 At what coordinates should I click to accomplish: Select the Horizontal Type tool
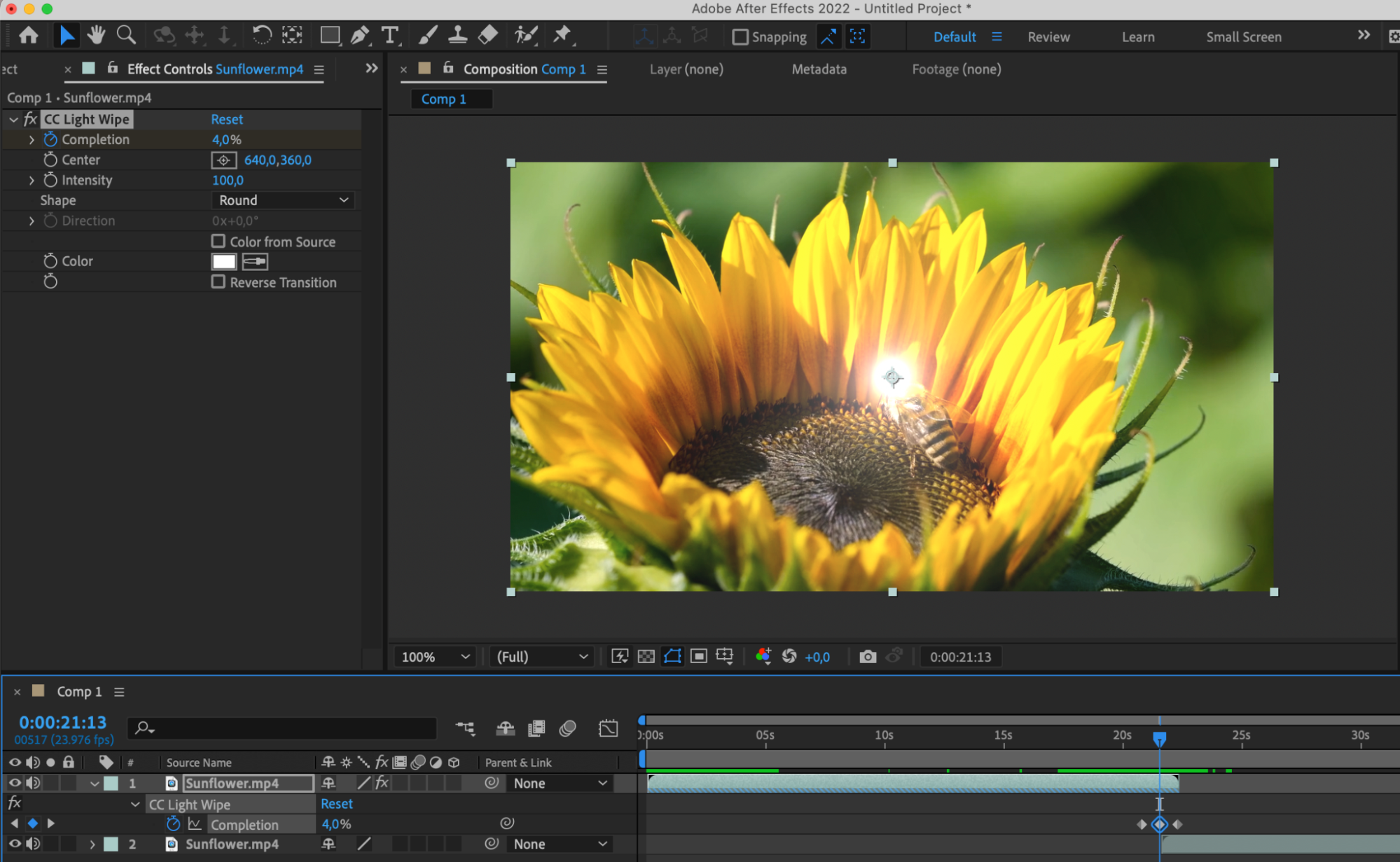coord(389,35)
